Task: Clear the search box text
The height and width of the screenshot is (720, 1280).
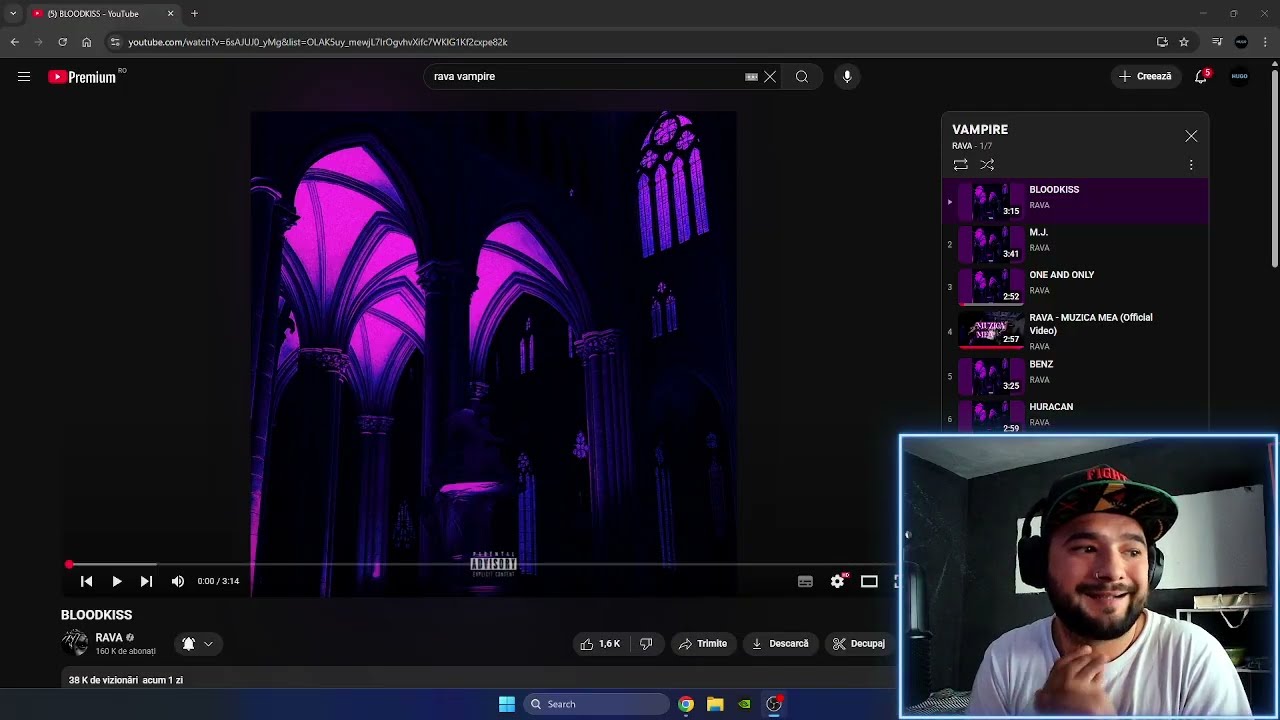Action: (x=770, y=77)
